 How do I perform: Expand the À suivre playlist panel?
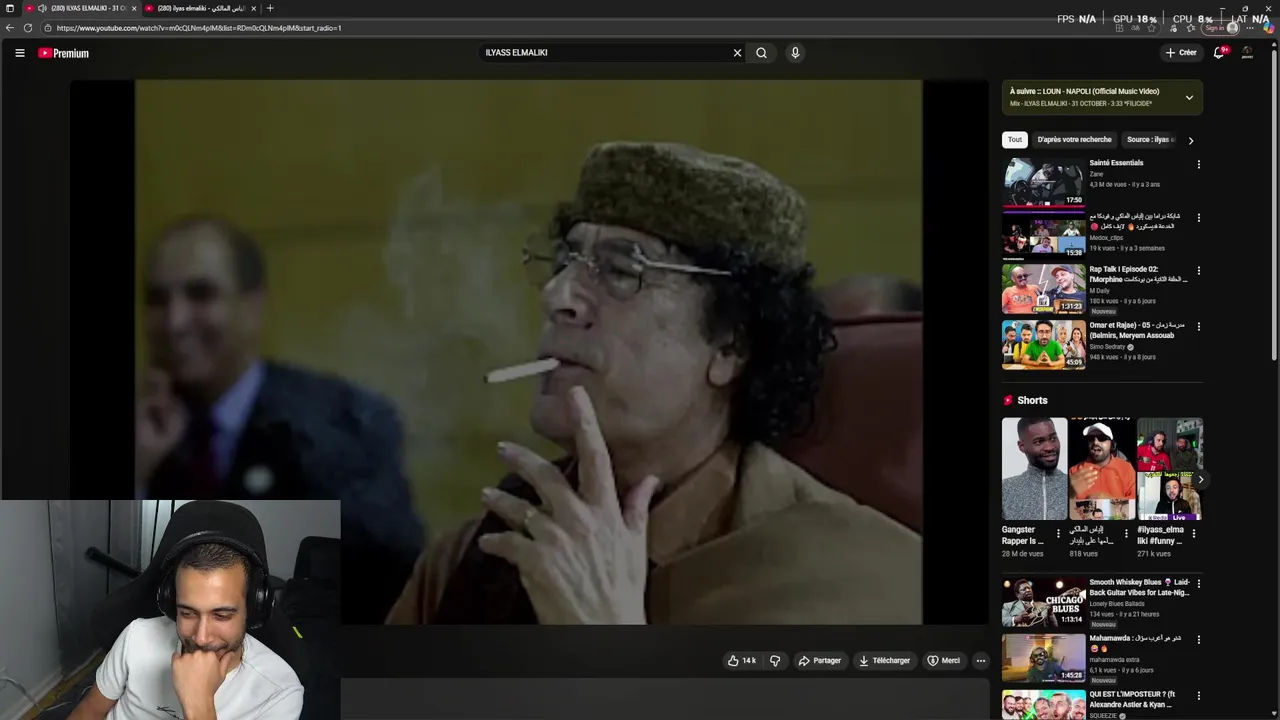click(x=1189, y=98)
